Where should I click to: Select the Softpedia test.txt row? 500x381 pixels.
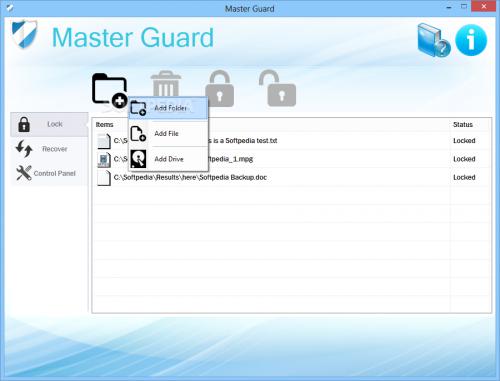tap(291, 141)
